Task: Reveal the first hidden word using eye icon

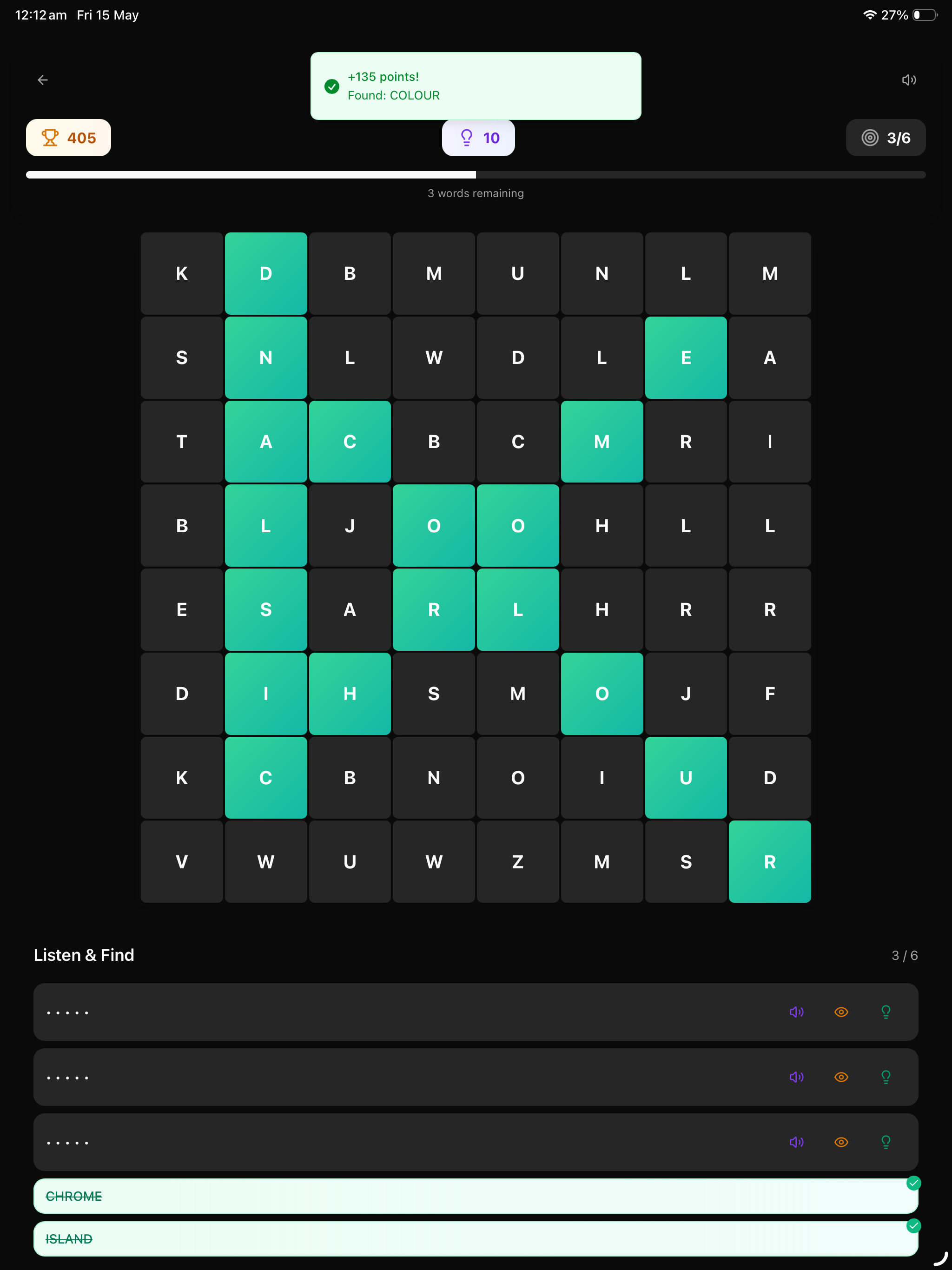Action: [841, 1012]
